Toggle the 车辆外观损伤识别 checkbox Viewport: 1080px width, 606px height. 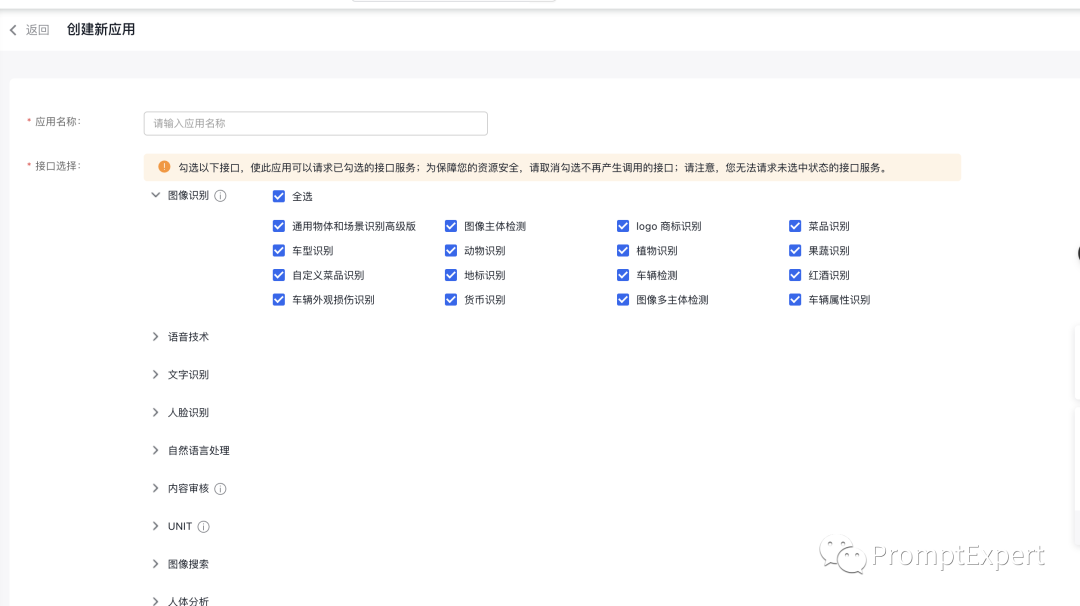coord(279,300)
